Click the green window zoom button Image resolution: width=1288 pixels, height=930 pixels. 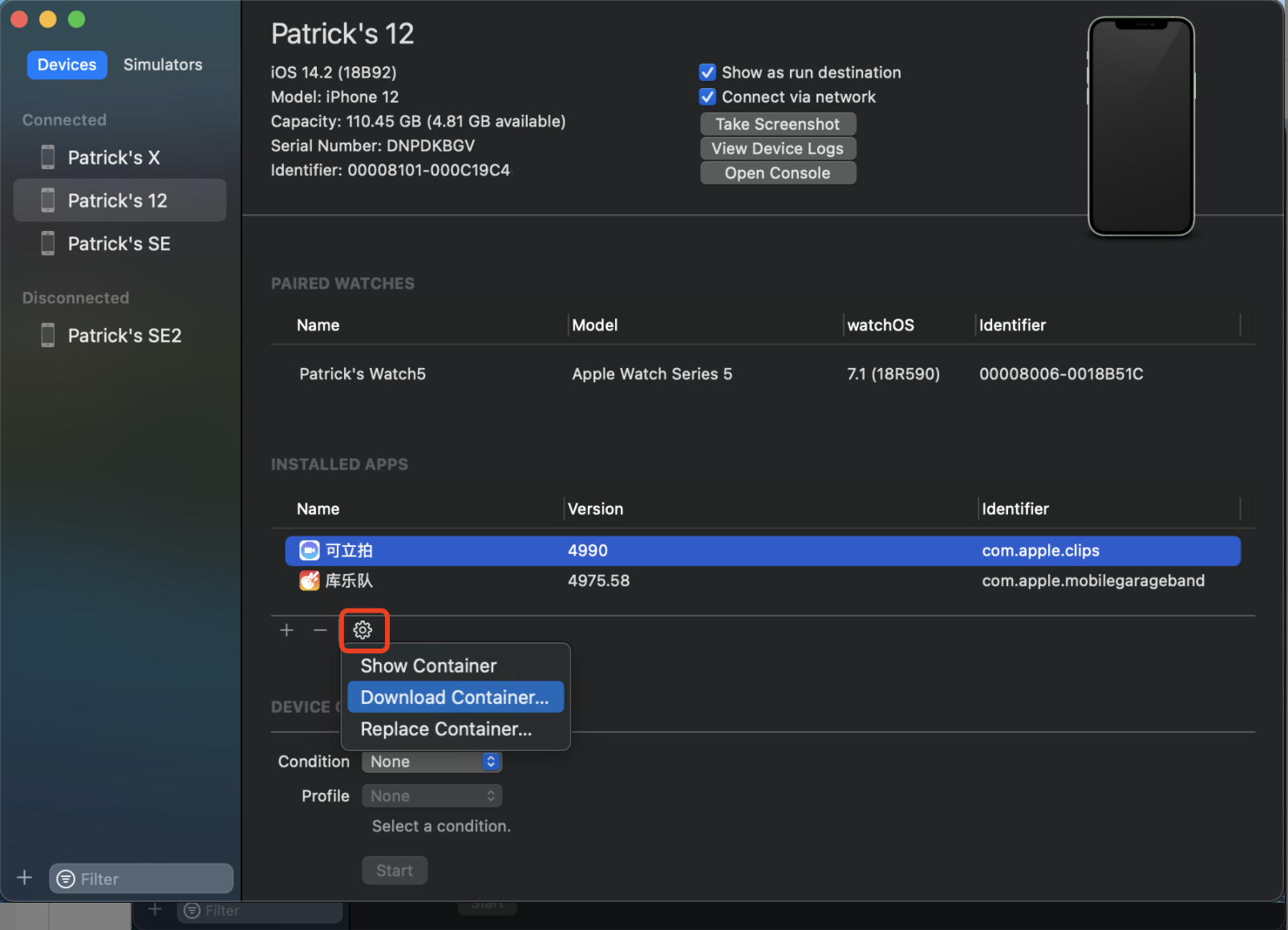coord(76,19)
